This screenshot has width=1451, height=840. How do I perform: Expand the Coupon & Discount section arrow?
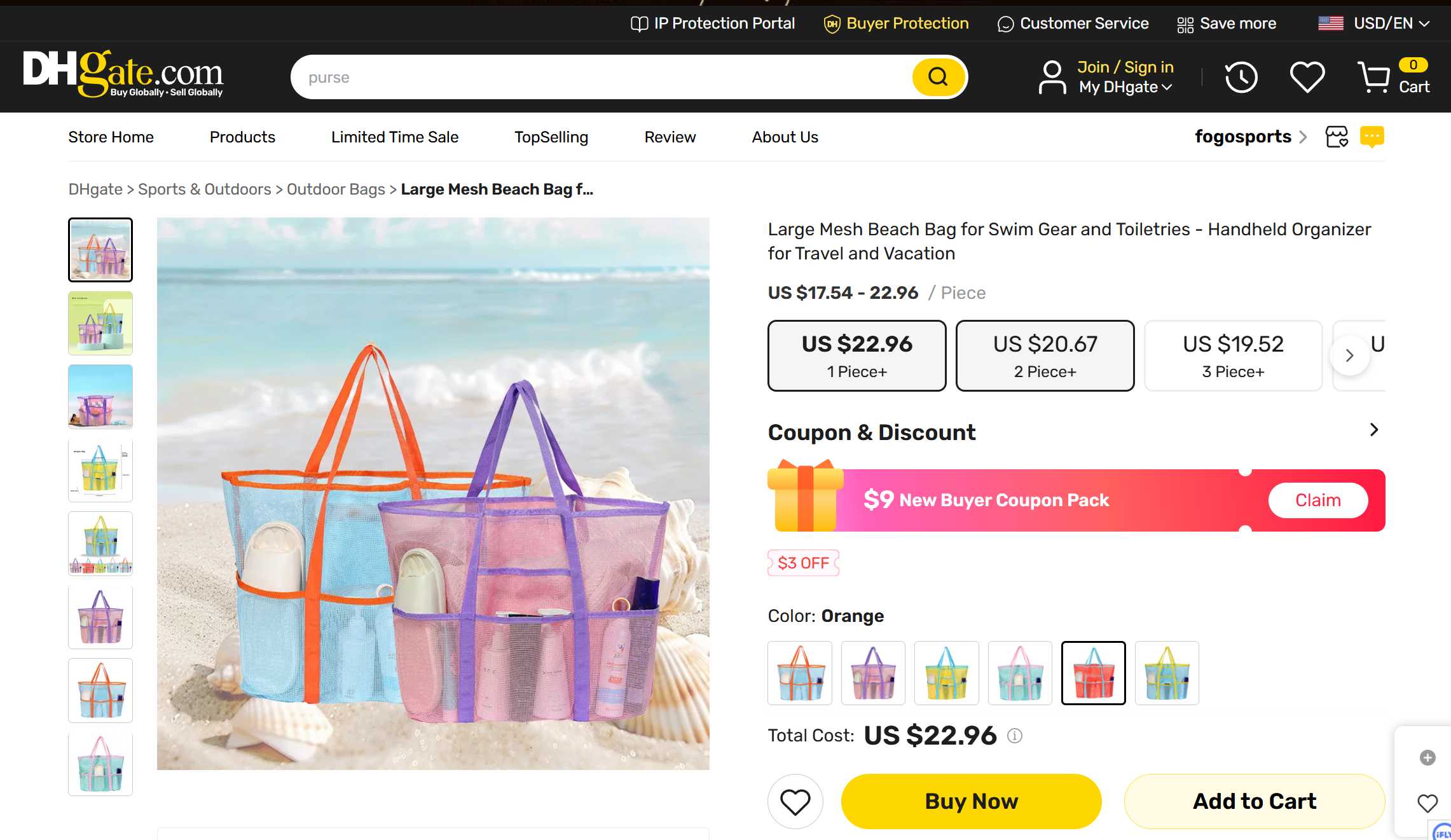point(1373,430)
